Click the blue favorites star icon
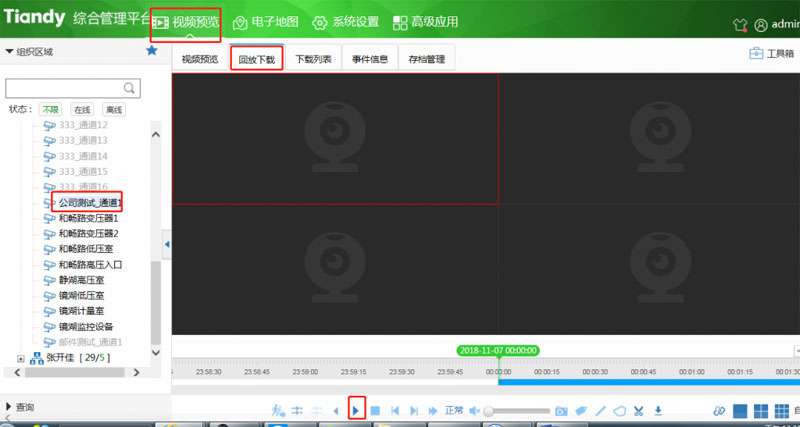The image size is (800, 427). click(152, 51)
